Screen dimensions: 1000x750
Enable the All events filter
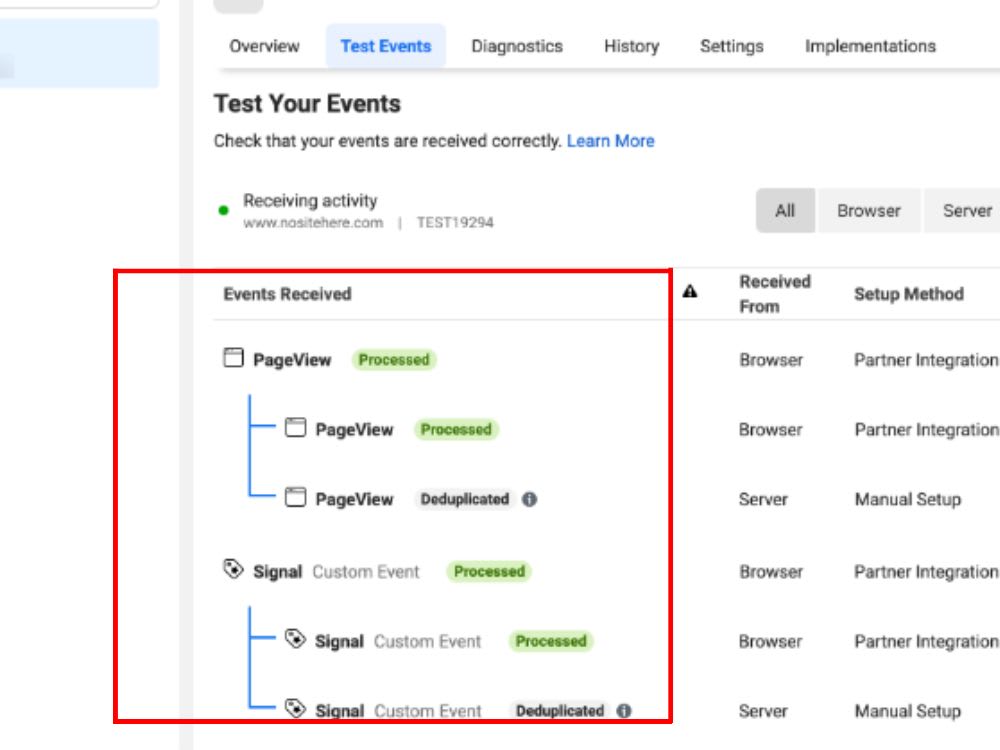pos(785,210)
